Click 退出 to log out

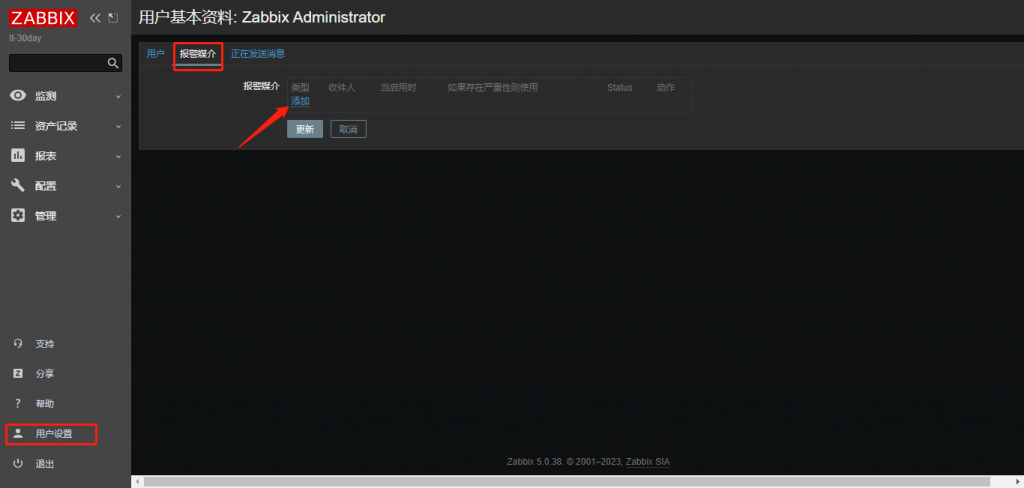[x=44, y=464]
